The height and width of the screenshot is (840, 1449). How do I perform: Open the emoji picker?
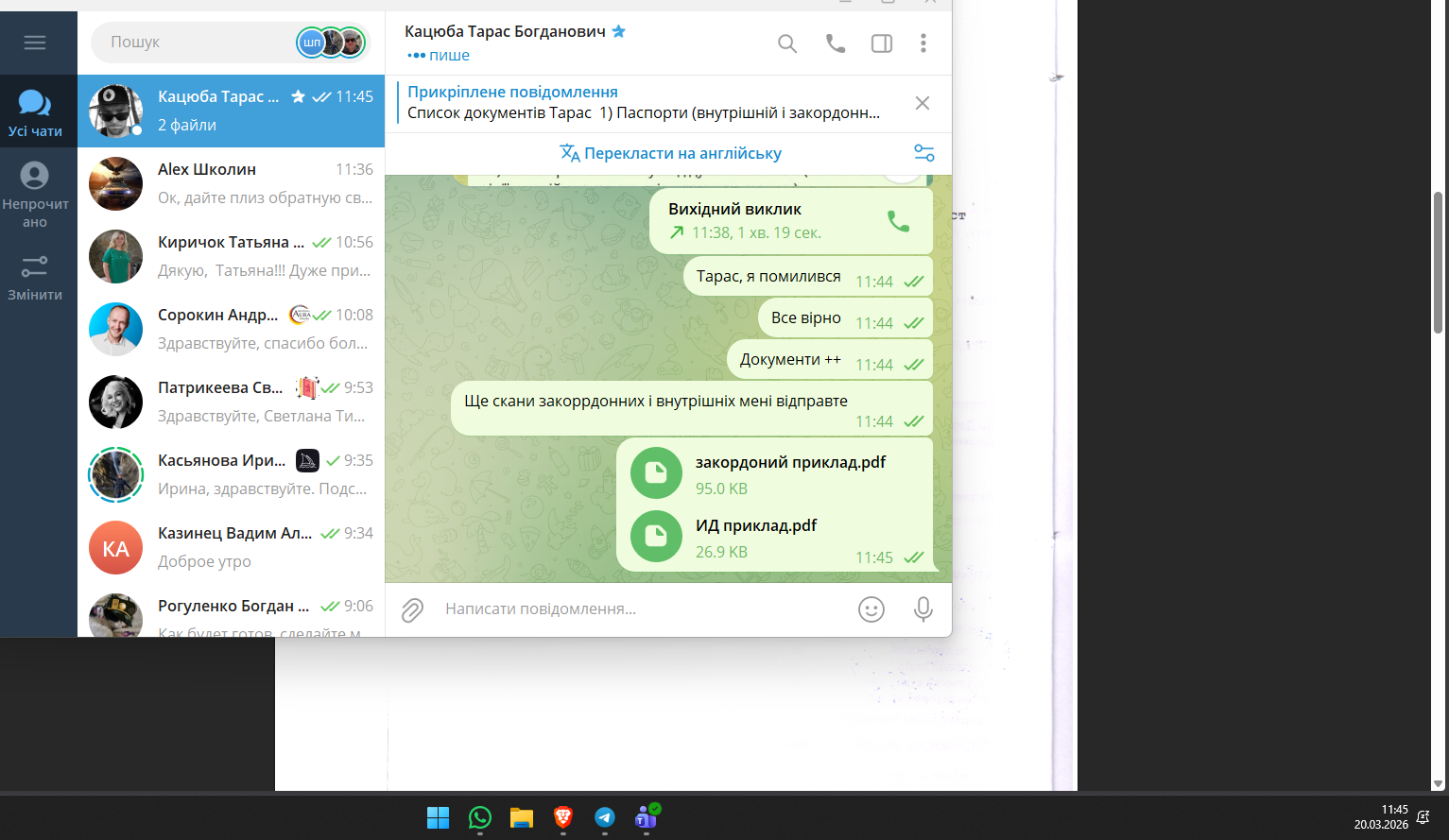871,609
